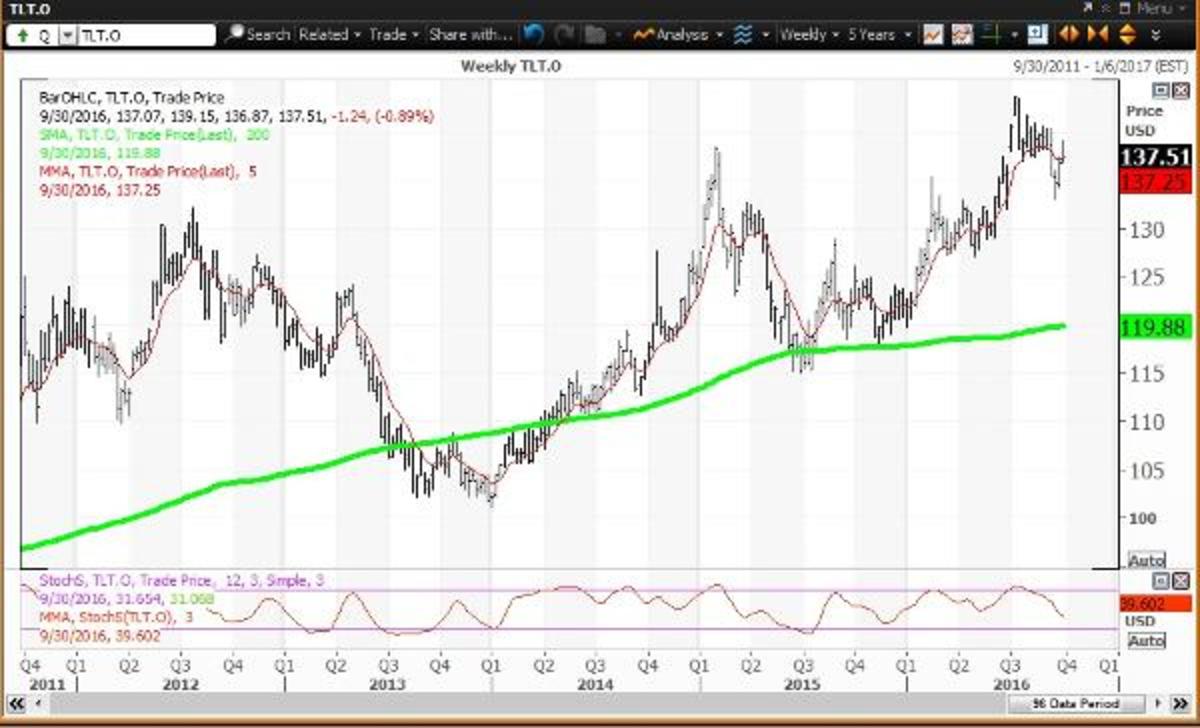Toggle Auto scale on the stochastic panel
The height and width of the screenshot is (728, 1200).
[x=1146, y=640]
